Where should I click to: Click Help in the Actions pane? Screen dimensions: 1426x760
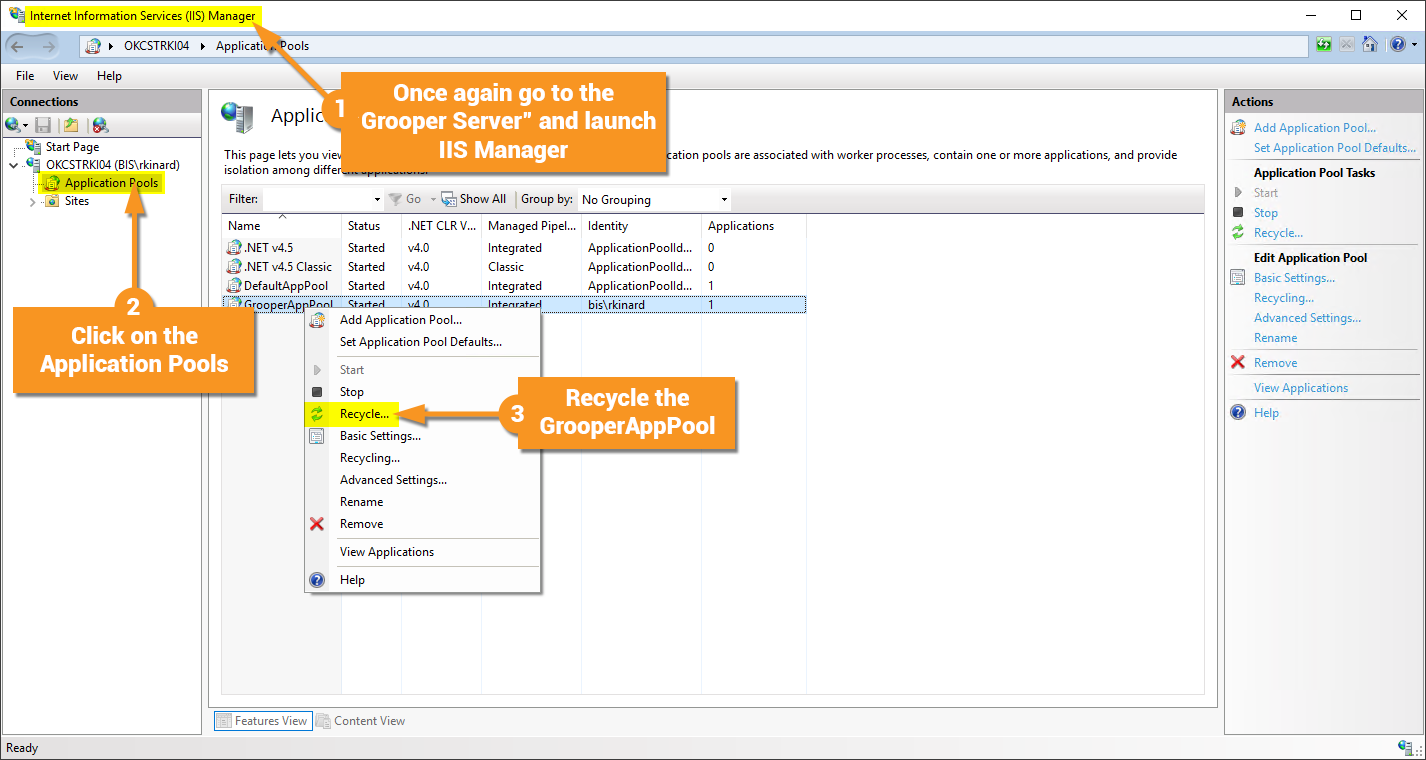click(x=1266, y=413)
